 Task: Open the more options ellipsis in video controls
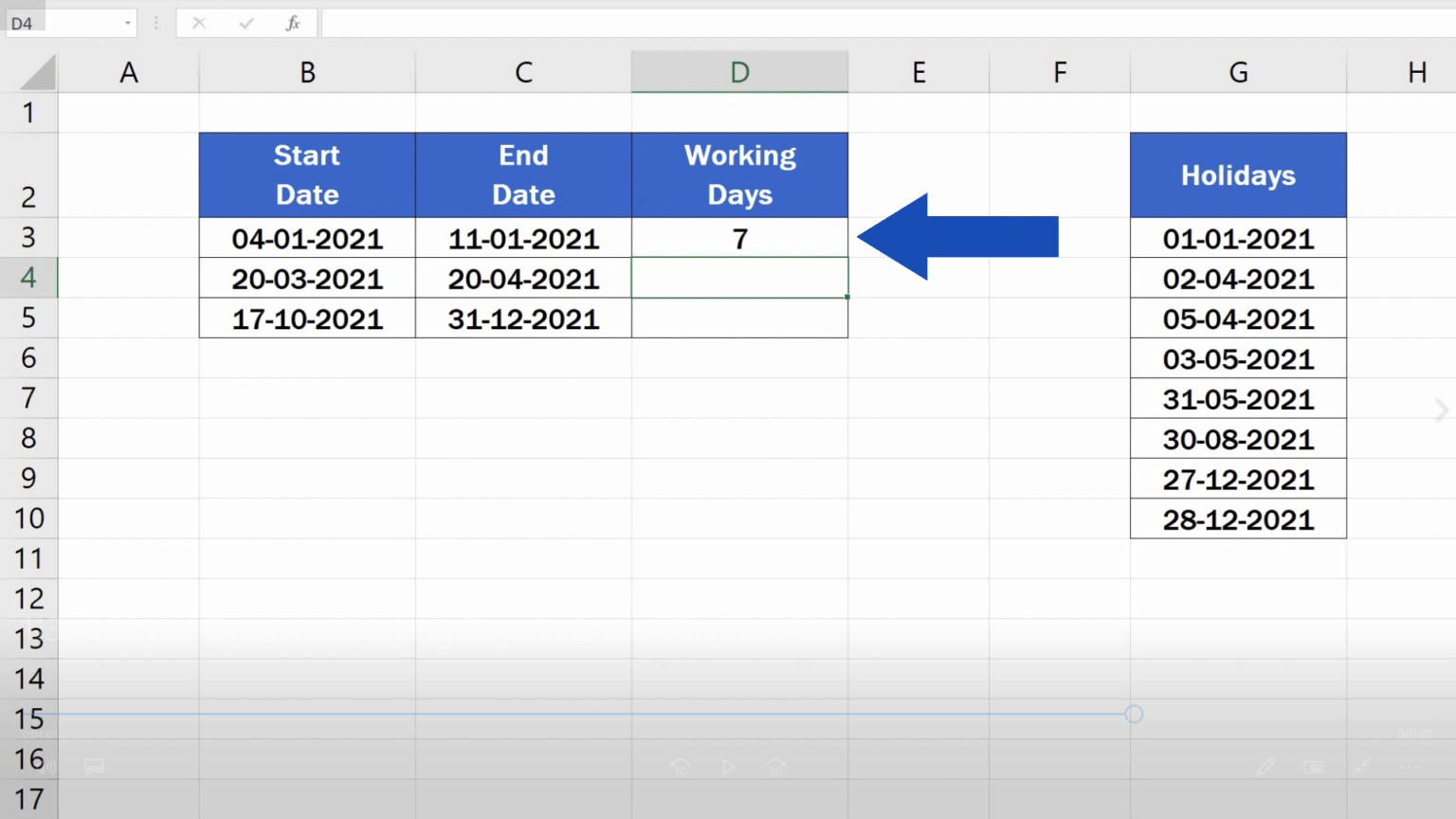pos(1410,767)
